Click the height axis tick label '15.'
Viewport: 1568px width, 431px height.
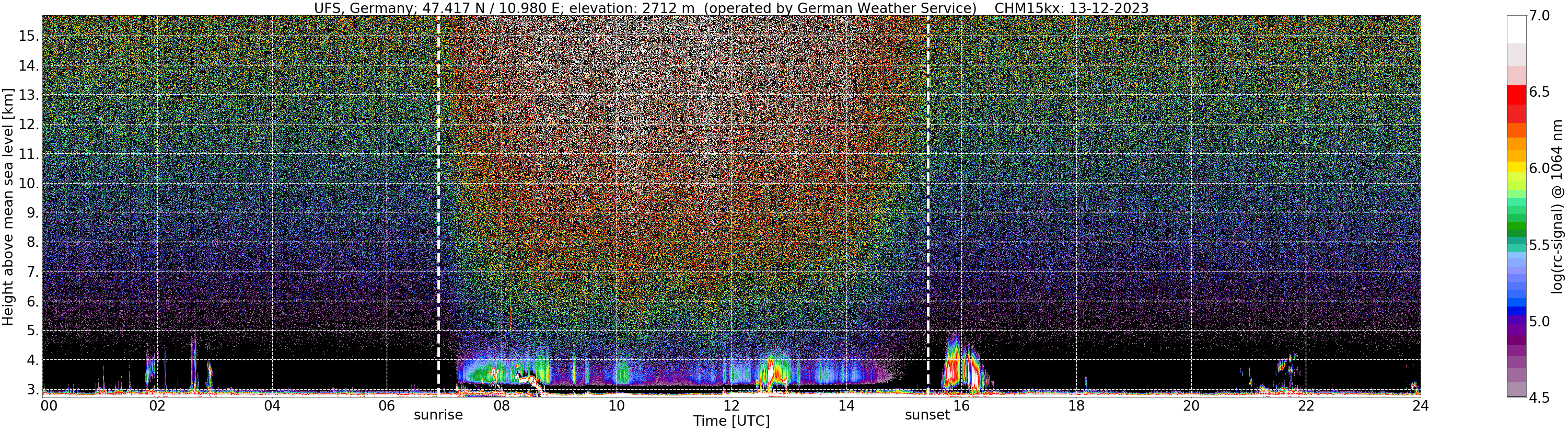click(x=29, y=36)
